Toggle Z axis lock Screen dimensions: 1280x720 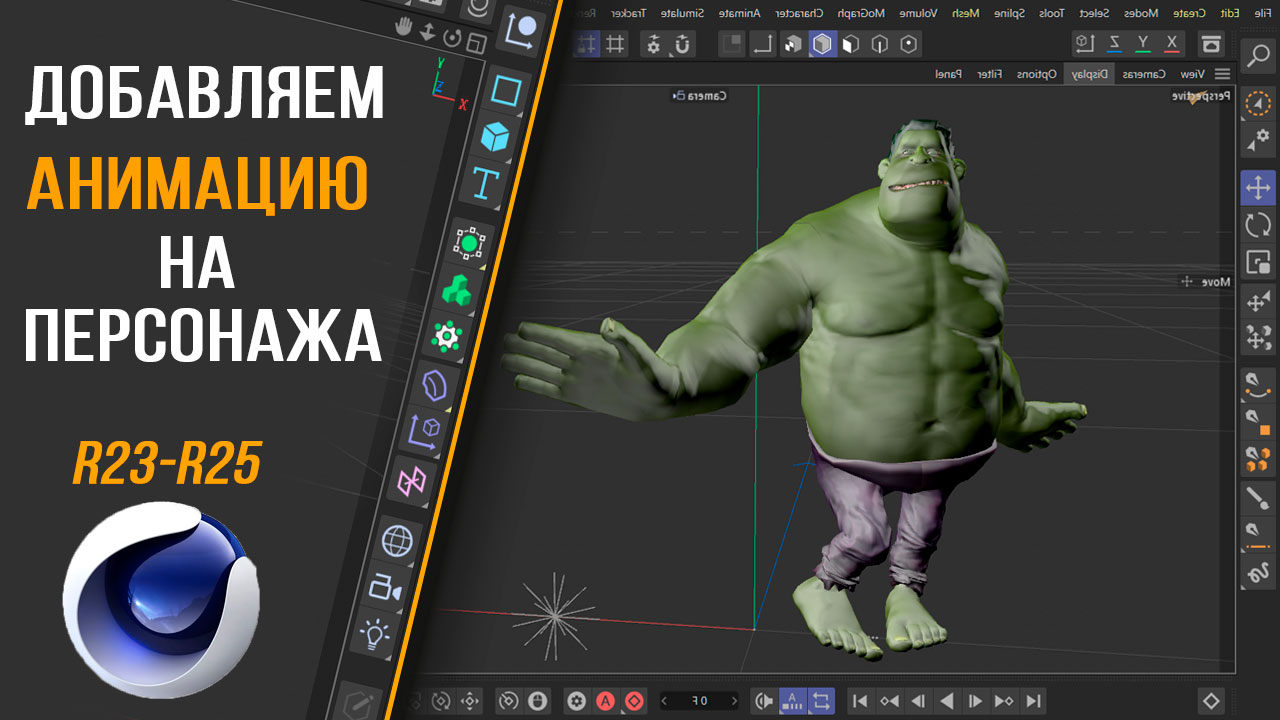1114,43
